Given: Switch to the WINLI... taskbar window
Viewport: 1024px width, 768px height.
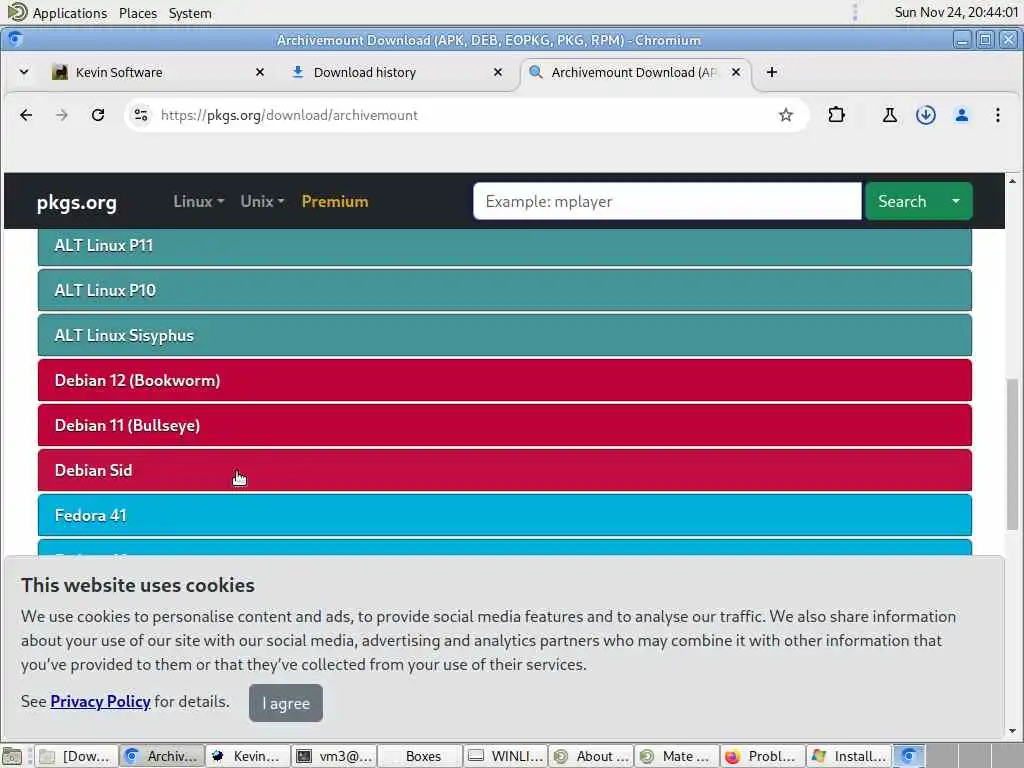Looking at the screenshot, I should point(505,756).
